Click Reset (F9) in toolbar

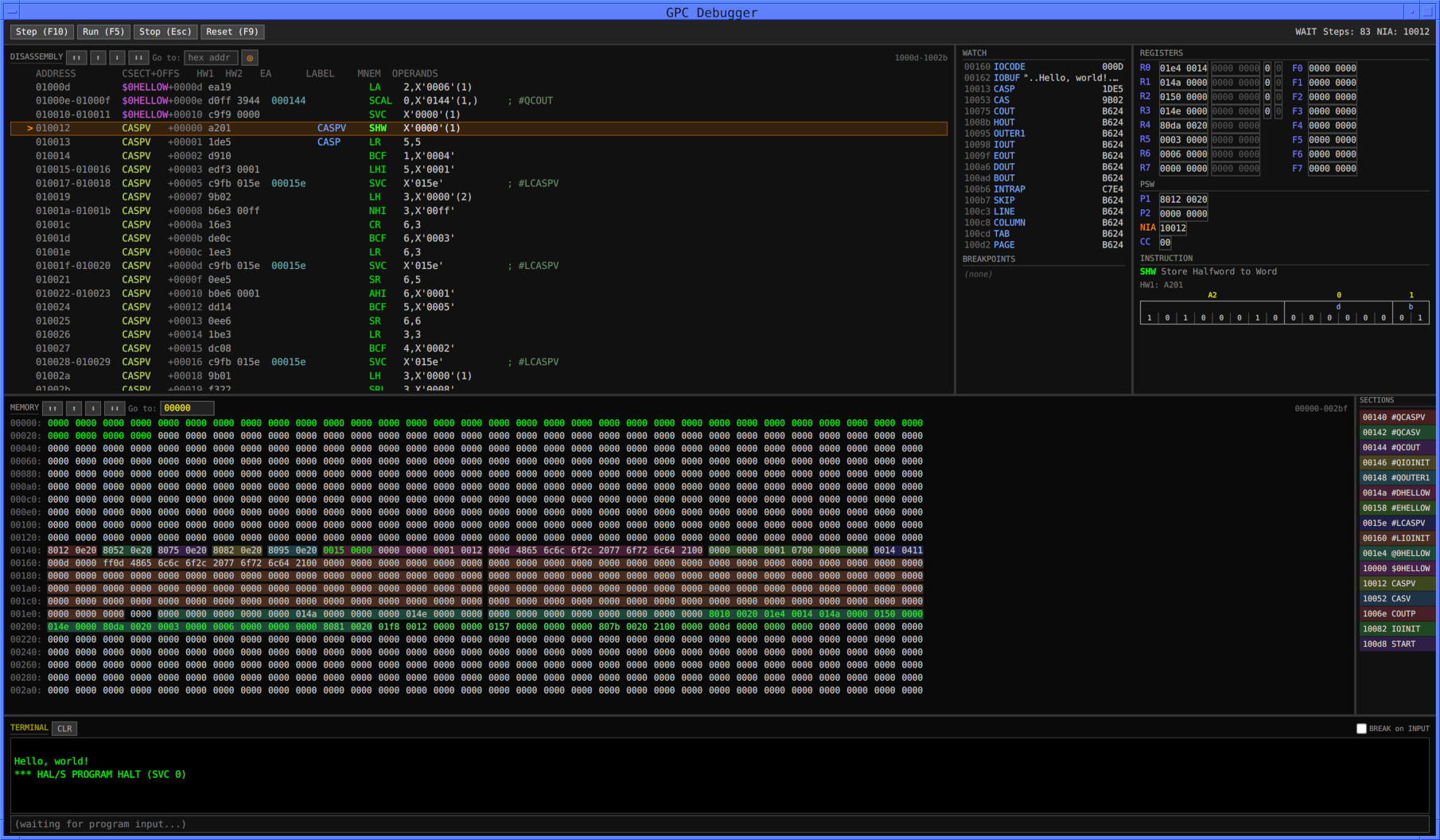pyautogui.click(x=232, y=32)
